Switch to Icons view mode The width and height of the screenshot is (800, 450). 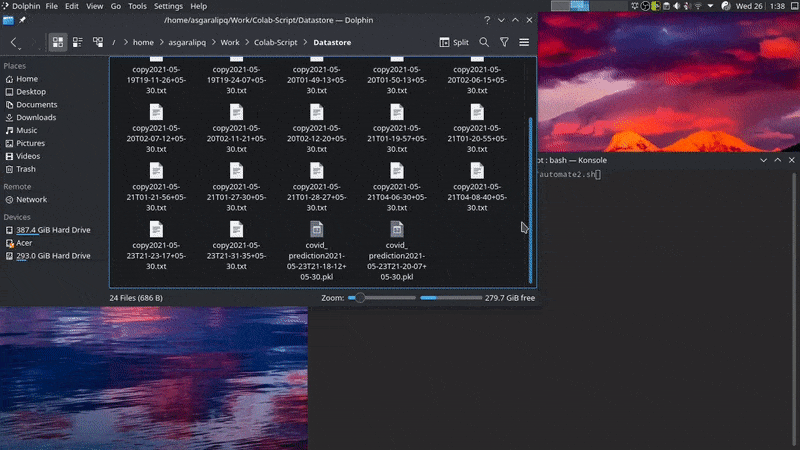(58, 42)
